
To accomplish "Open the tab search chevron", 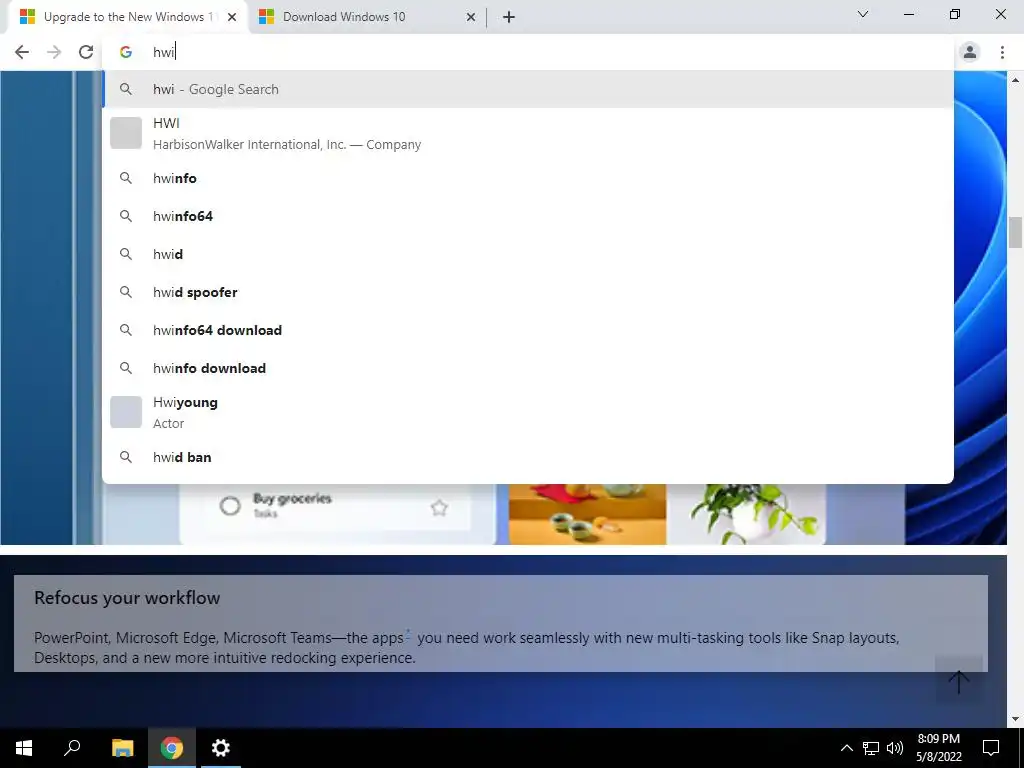I will tap(863, 14).
